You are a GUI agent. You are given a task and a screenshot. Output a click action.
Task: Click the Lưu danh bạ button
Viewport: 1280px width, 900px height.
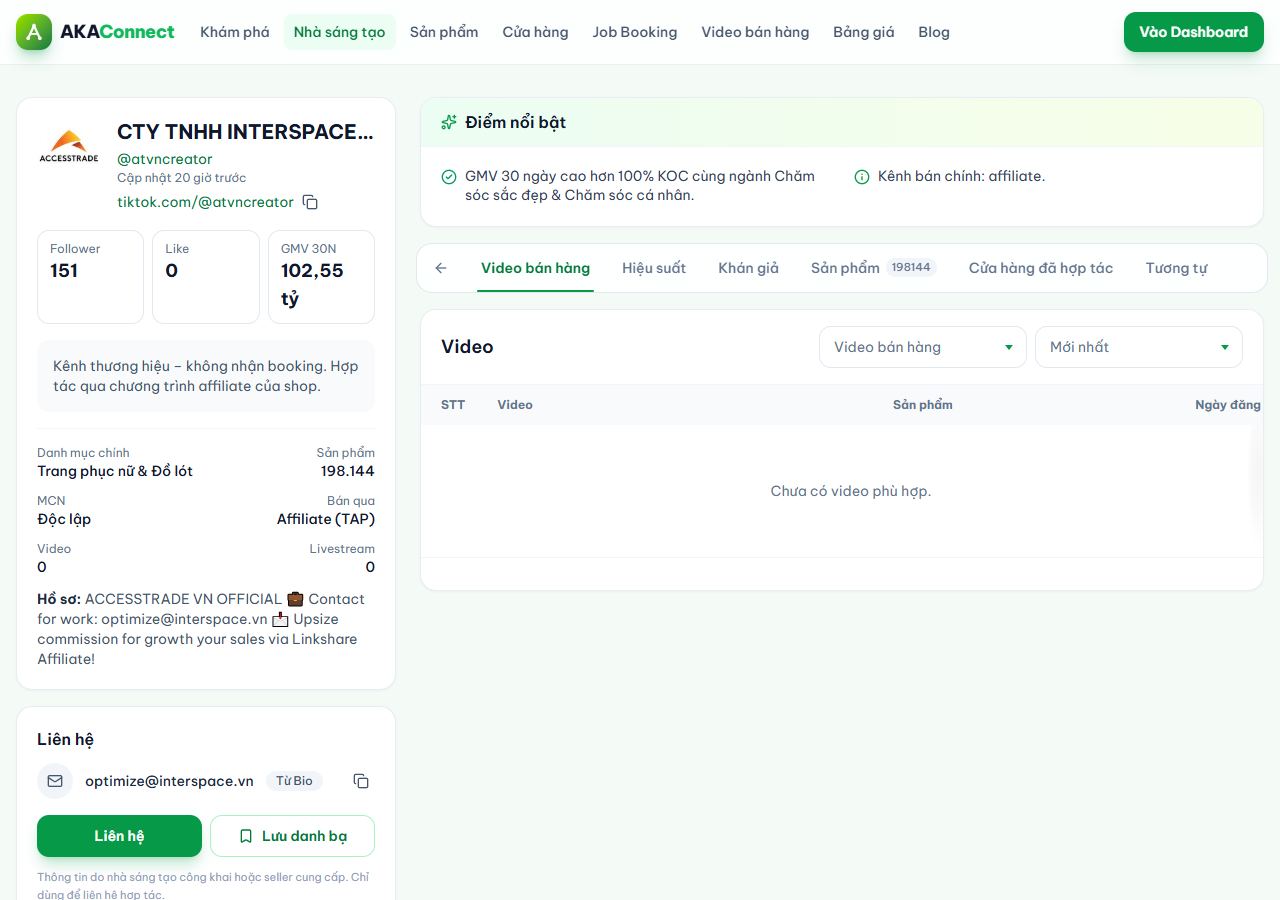tap(292, 836)
